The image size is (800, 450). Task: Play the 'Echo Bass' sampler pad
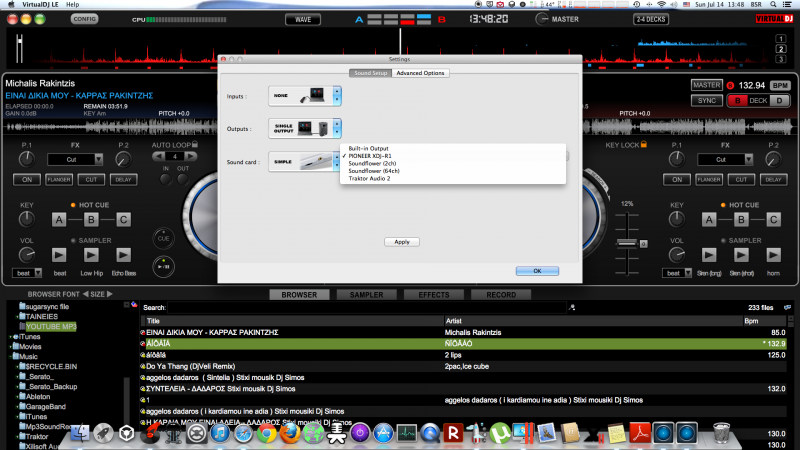pos(123,255)
